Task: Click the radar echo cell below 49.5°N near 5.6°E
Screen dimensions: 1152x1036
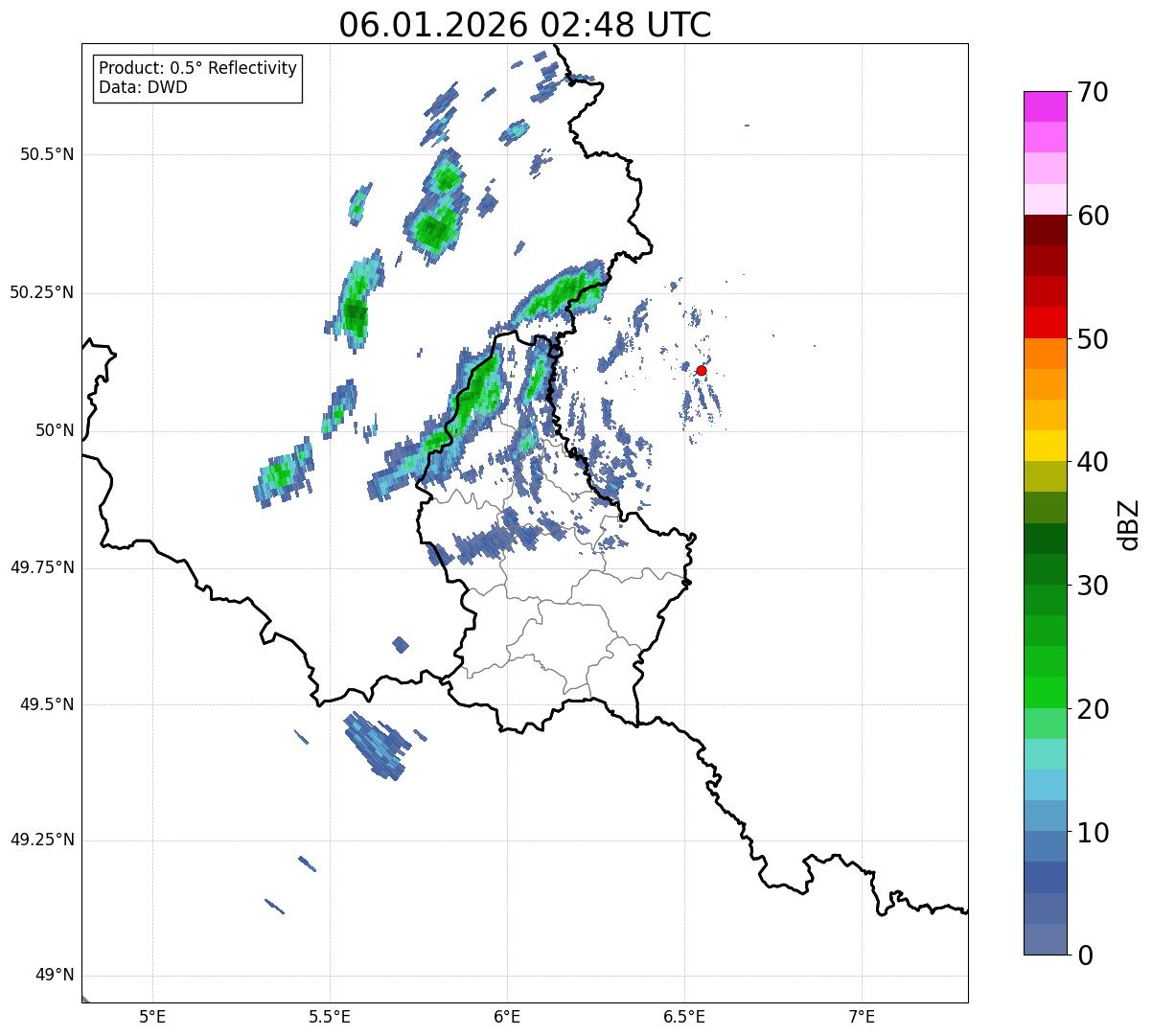Action: 377,745
